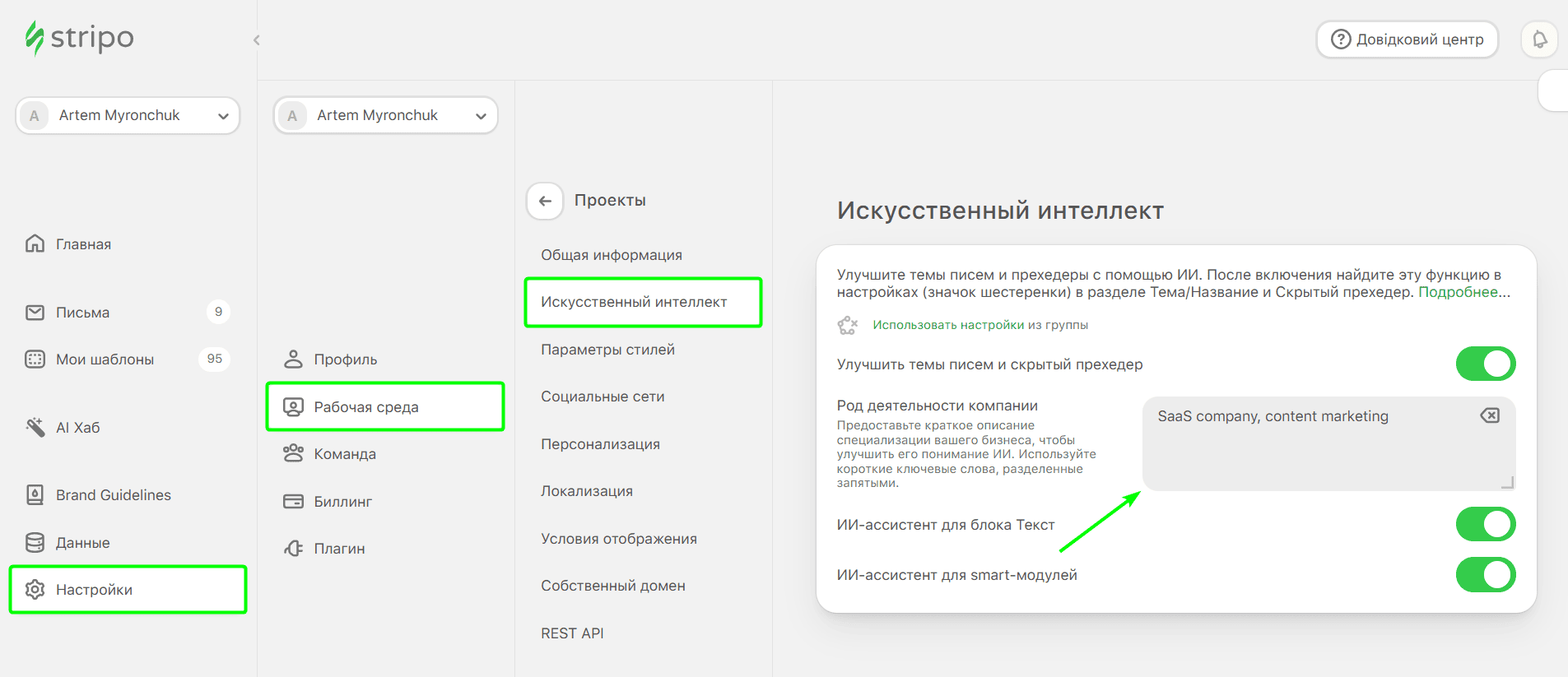This screenshot has height=677, width=1568.
Task: Open Условия отображения section
Action: pyautogui.click(x=619, y=539)
